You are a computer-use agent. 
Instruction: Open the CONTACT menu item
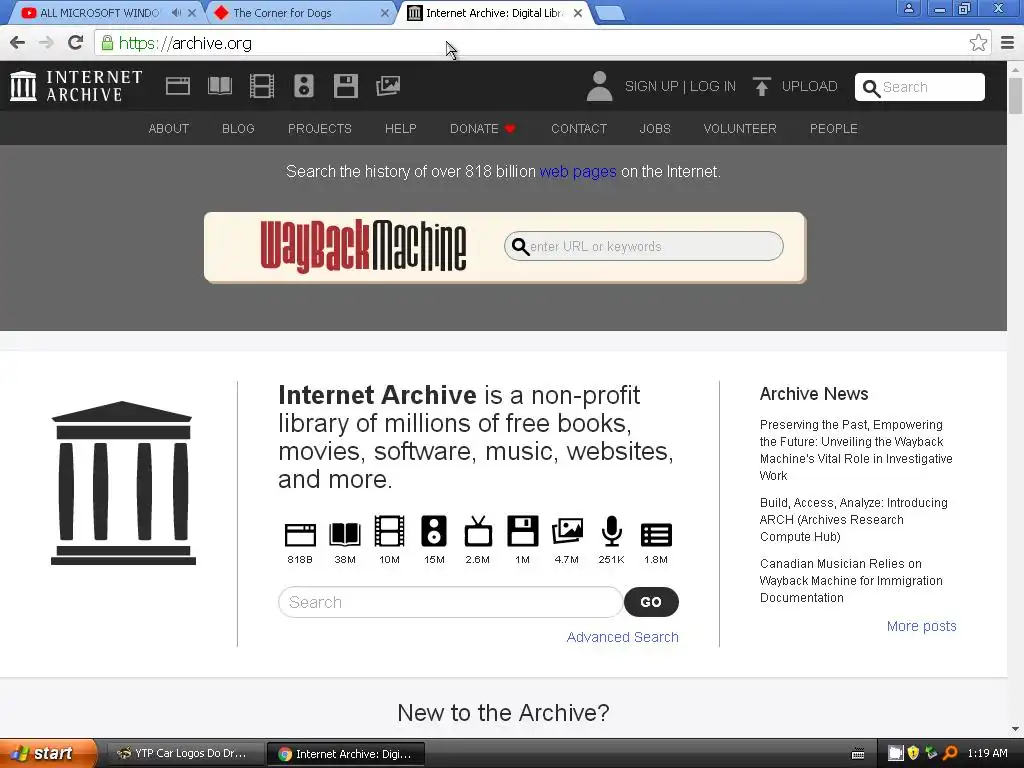[x=579, y=129]
